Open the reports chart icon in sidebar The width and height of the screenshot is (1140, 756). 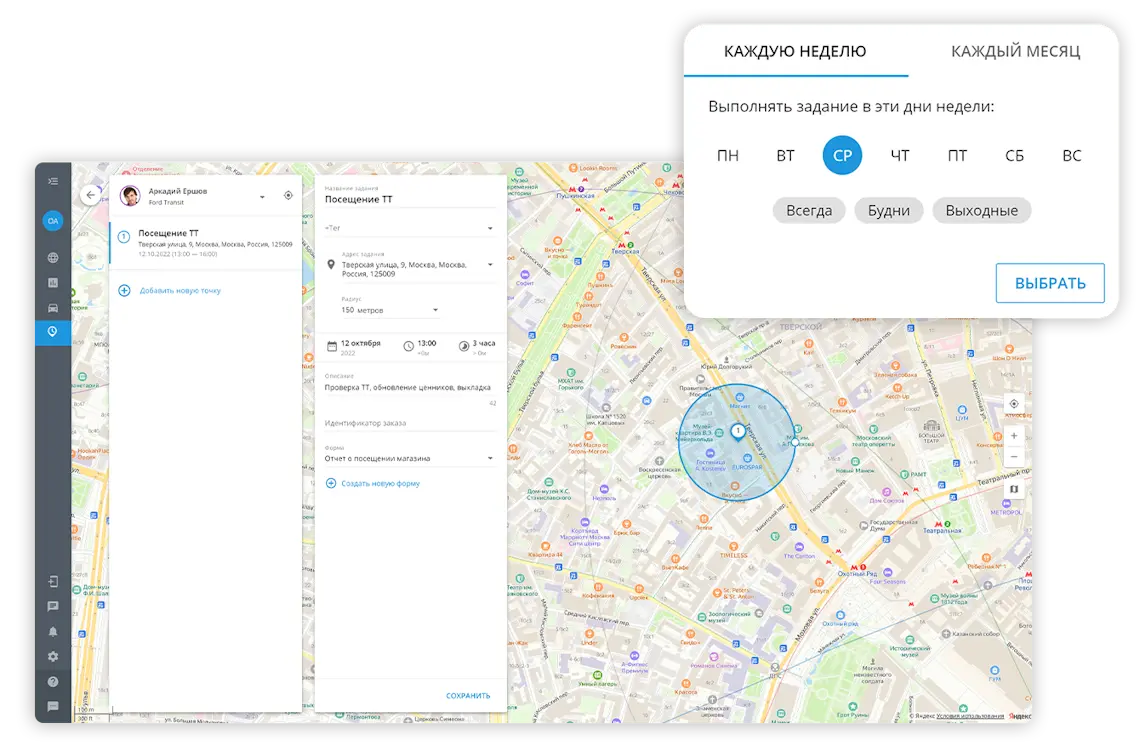point(53,283)
